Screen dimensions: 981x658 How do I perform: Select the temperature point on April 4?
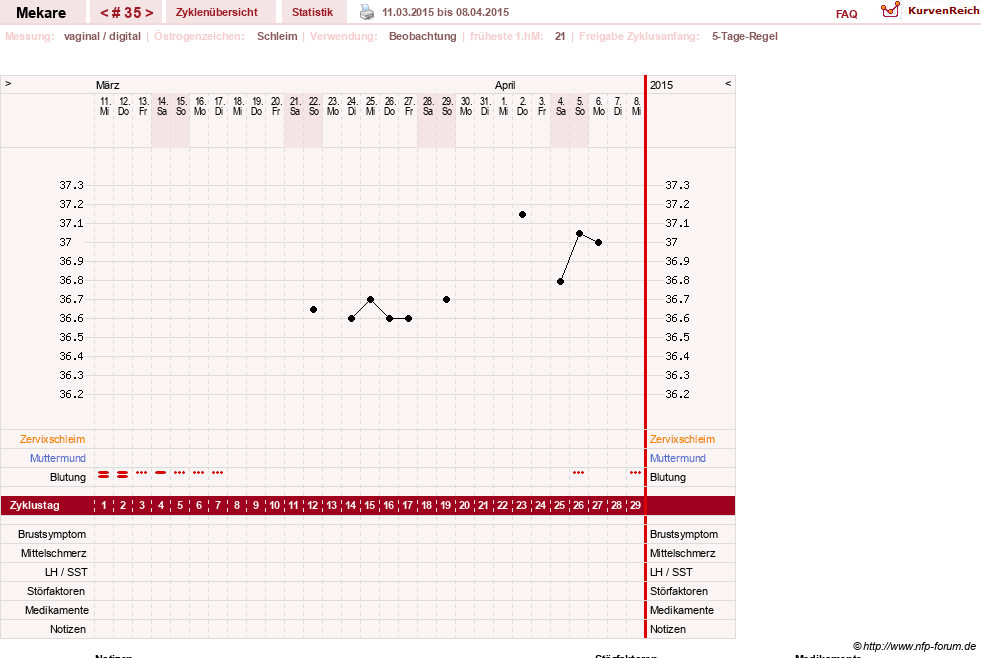coord(561,281)
